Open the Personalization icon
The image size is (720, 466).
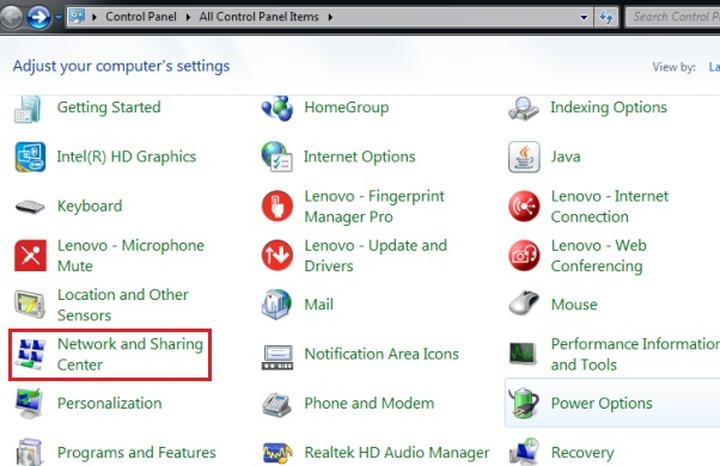click(x=29, y=403)
